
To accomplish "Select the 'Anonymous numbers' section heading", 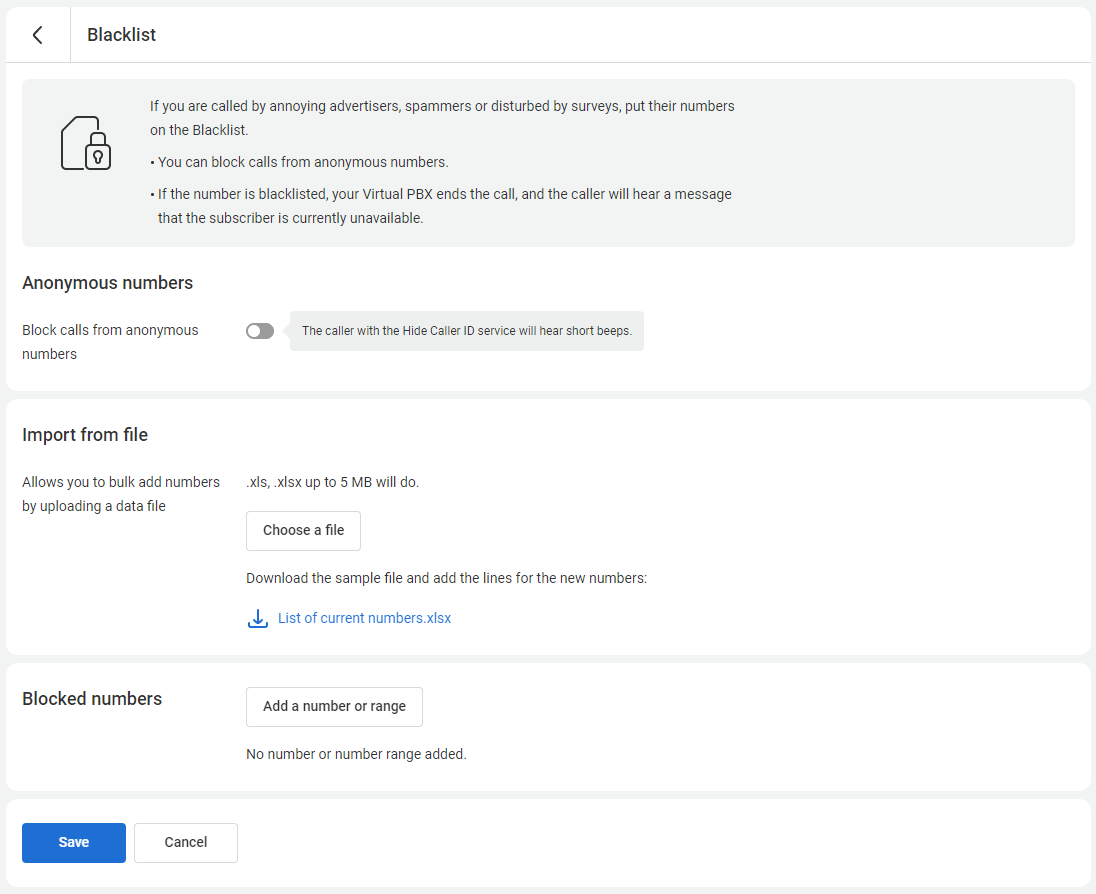I will tap(107, 283).
